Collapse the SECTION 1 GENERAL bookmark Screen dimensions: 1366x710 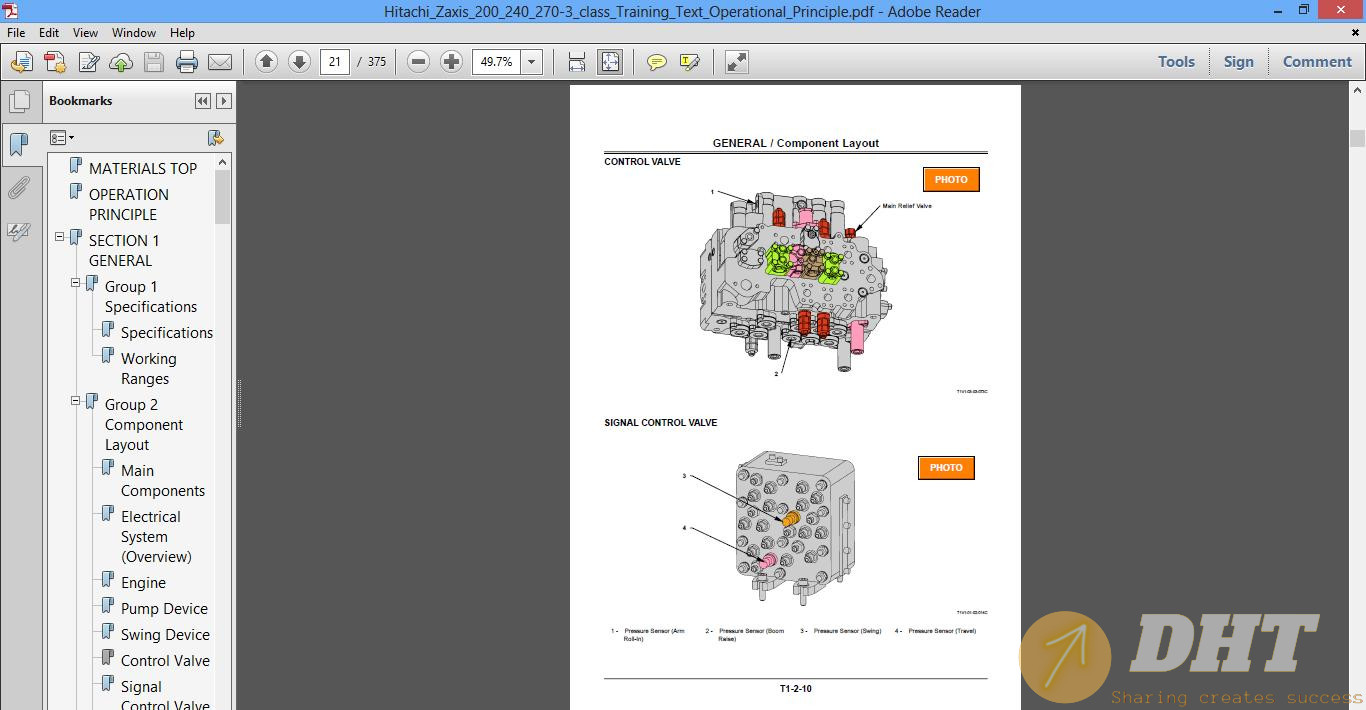coord(60,237)
